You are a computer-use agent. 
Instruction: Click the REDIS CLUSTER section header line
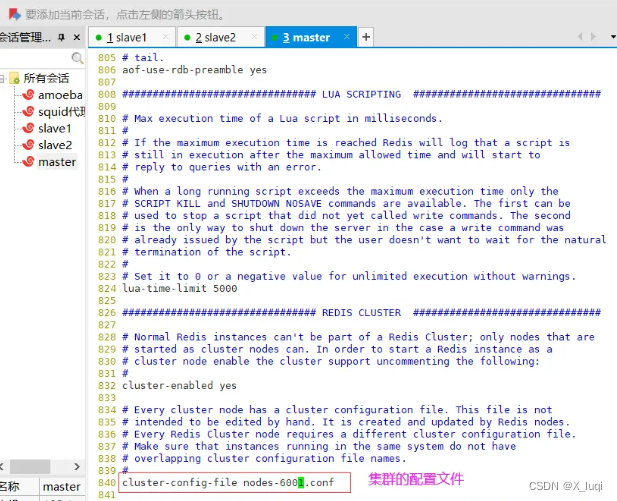[x=361, y=313]
